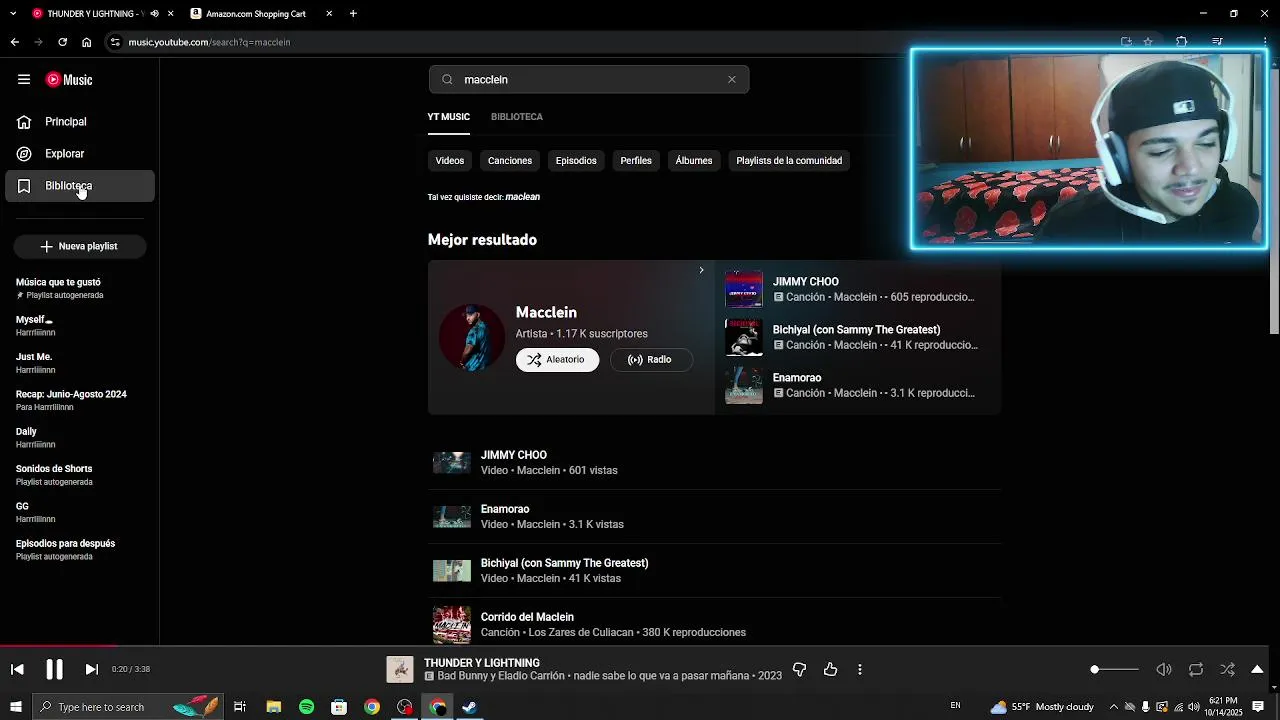Viewport: 1280px width, 720px height.
Task: Filter results by Canciones
Action: (510, 160)
